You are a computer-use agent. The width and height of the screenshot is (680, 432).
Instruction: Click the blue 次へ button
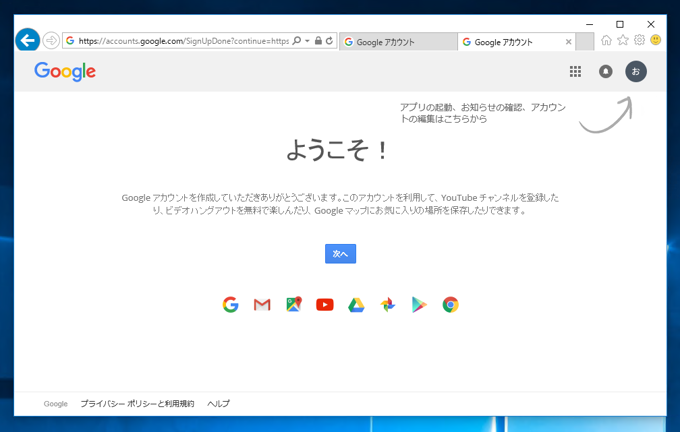[x=340, y=254]
